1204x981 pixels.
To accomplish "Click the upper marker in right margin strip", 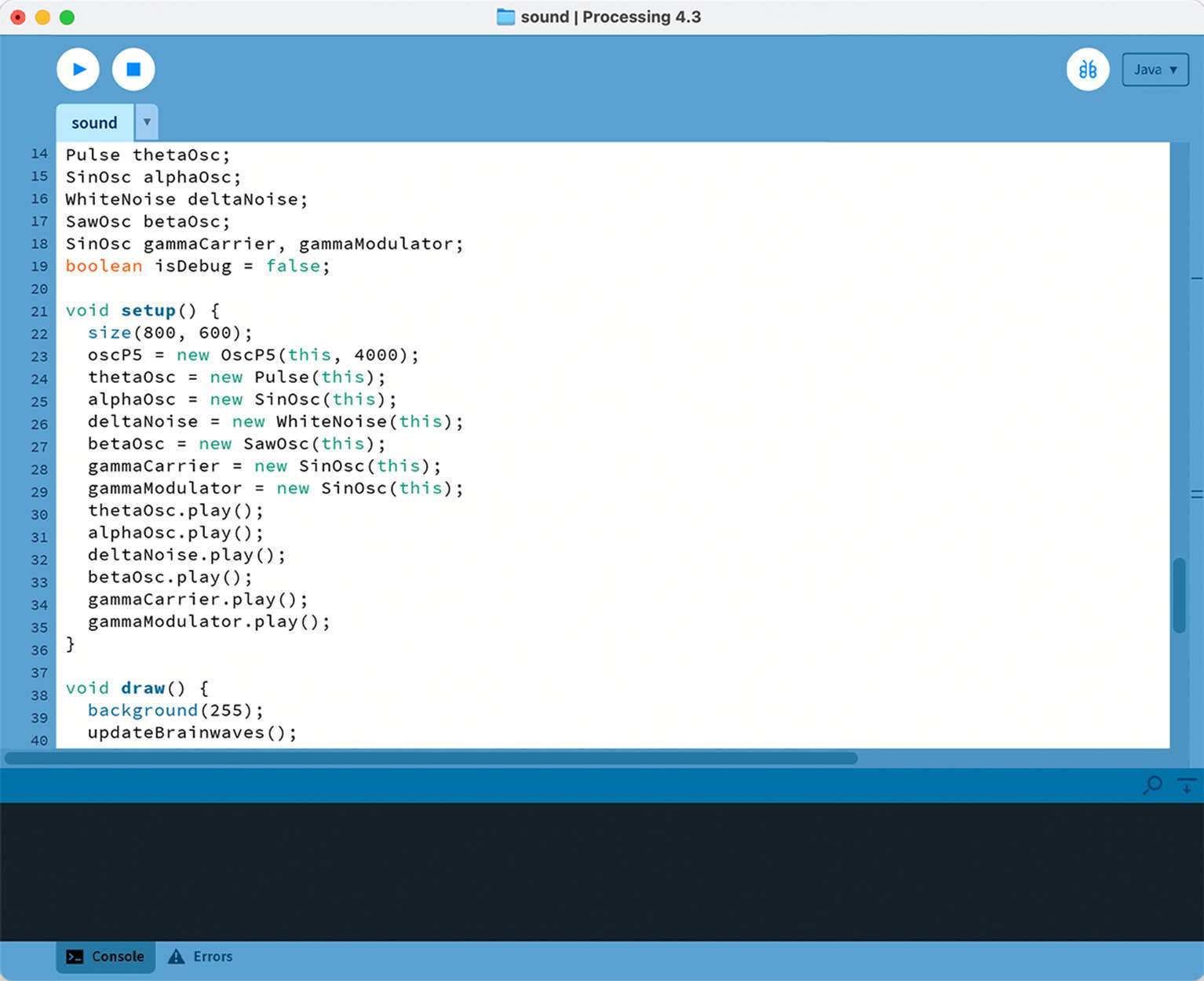I will pos(1196,279).
